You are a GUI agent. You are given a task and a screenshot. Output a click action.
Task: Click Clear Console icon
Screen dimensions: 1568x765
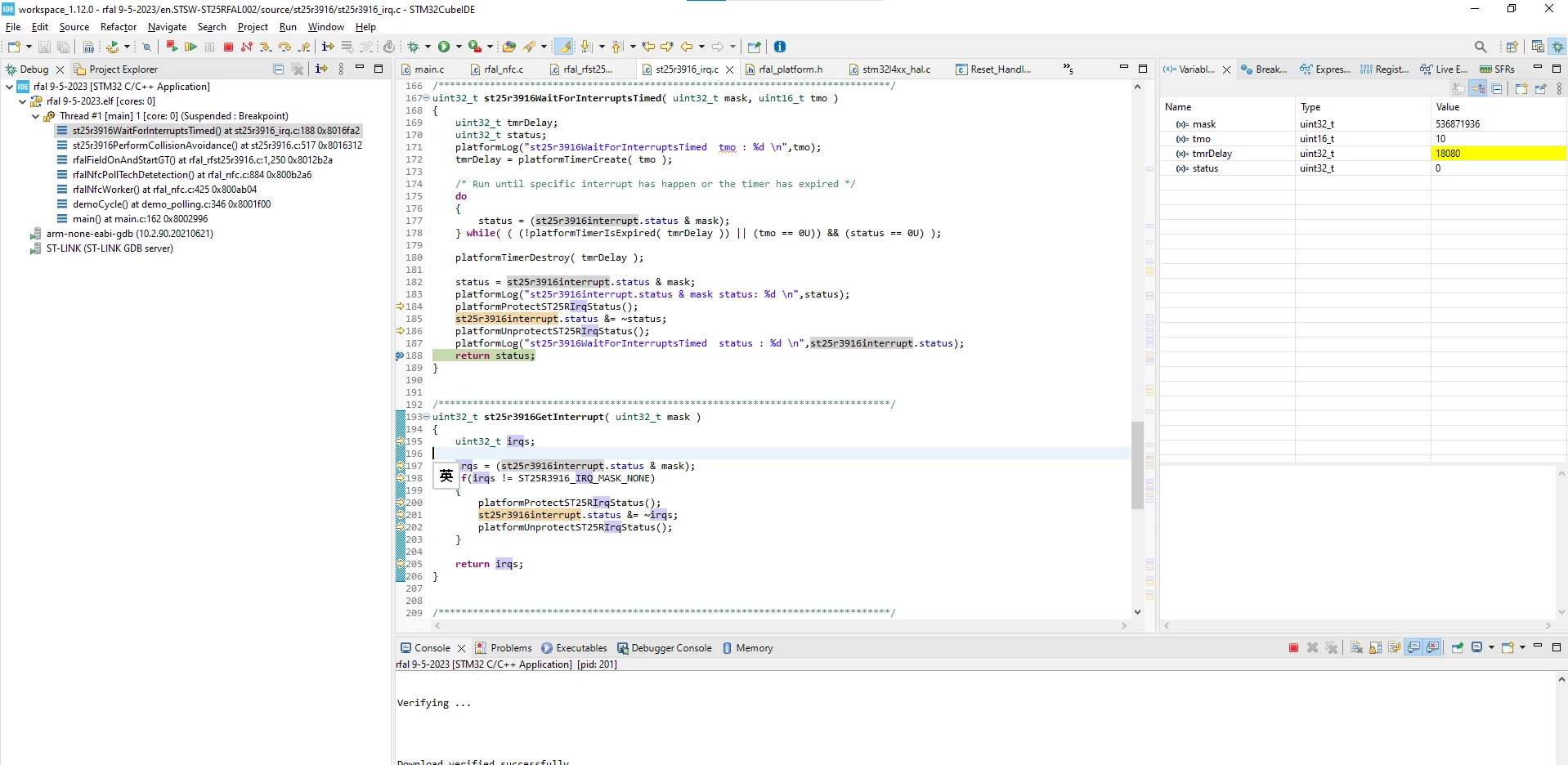click(x=1356, y=647)
